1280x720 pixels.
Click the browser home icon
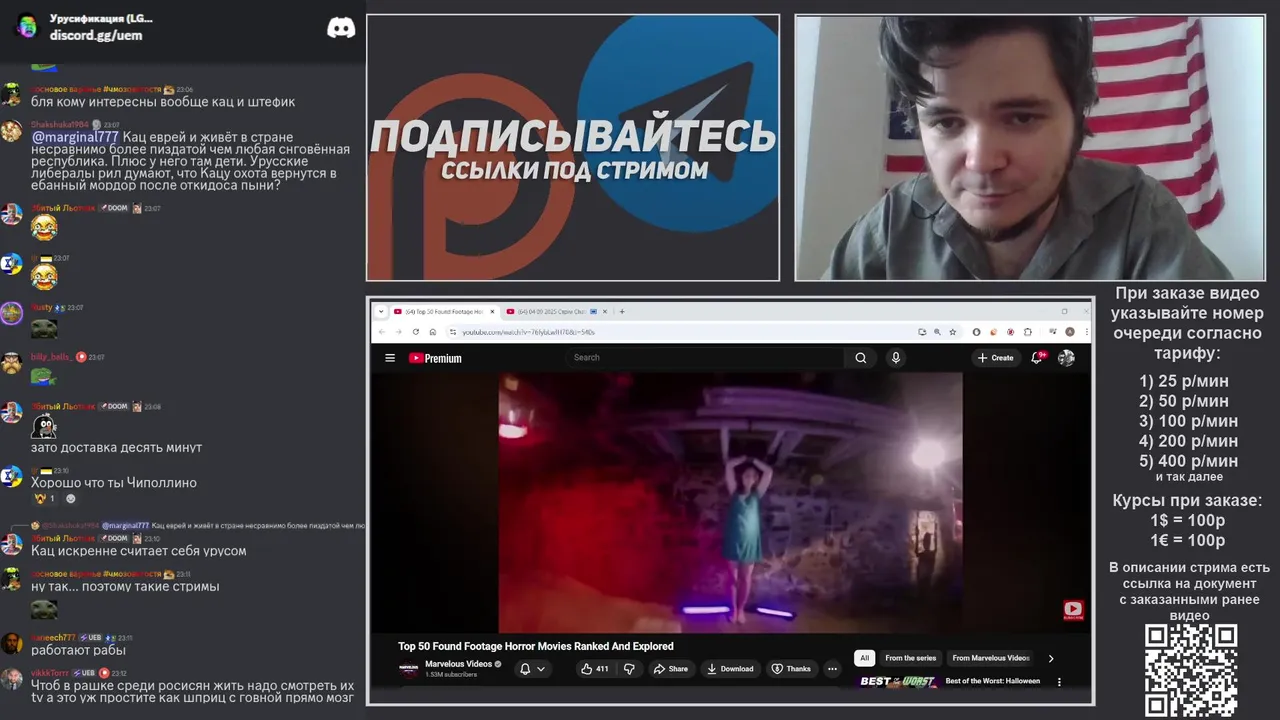click(x=432, y=332)
